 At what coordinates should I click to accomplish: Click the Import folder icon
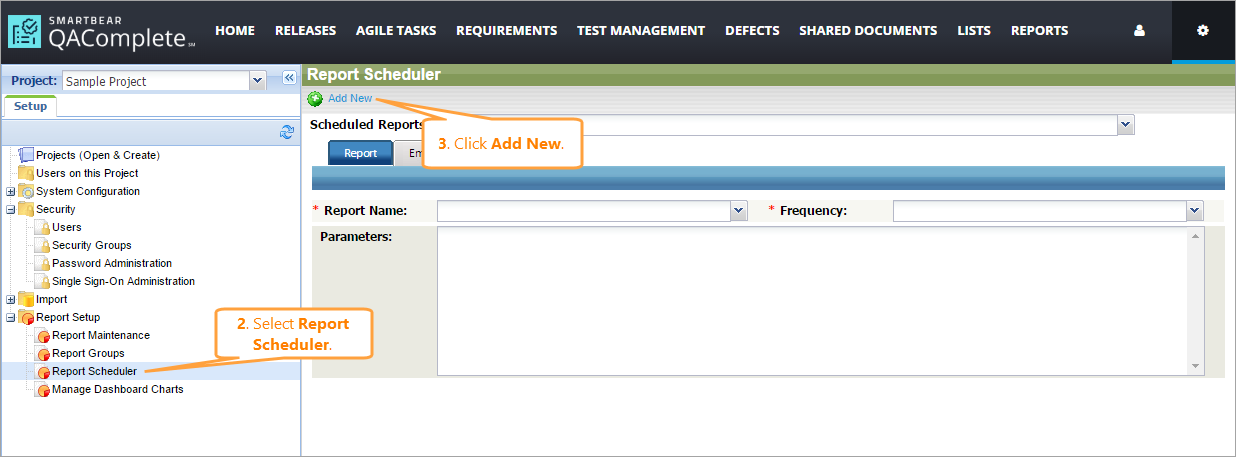tap(26, 299)
